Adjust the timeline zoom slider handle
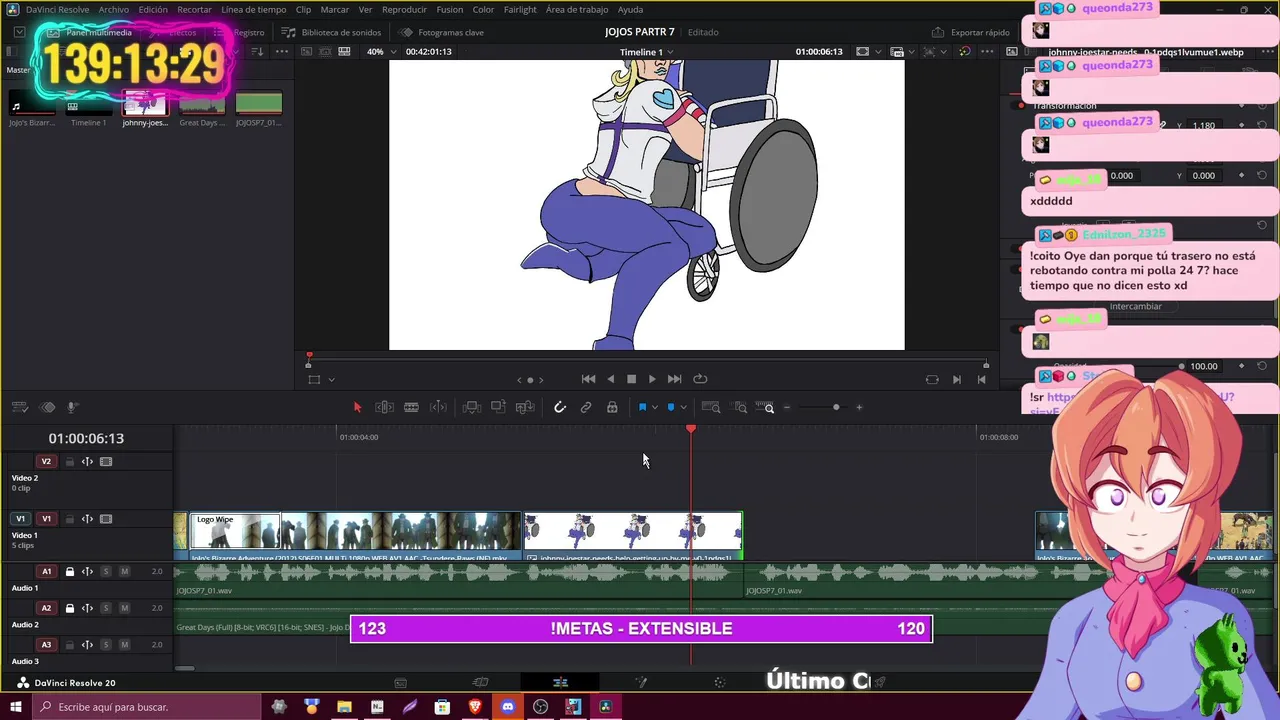Viewport: 1280px width, 720px height. pyautogui.click(x=836, y=407)
